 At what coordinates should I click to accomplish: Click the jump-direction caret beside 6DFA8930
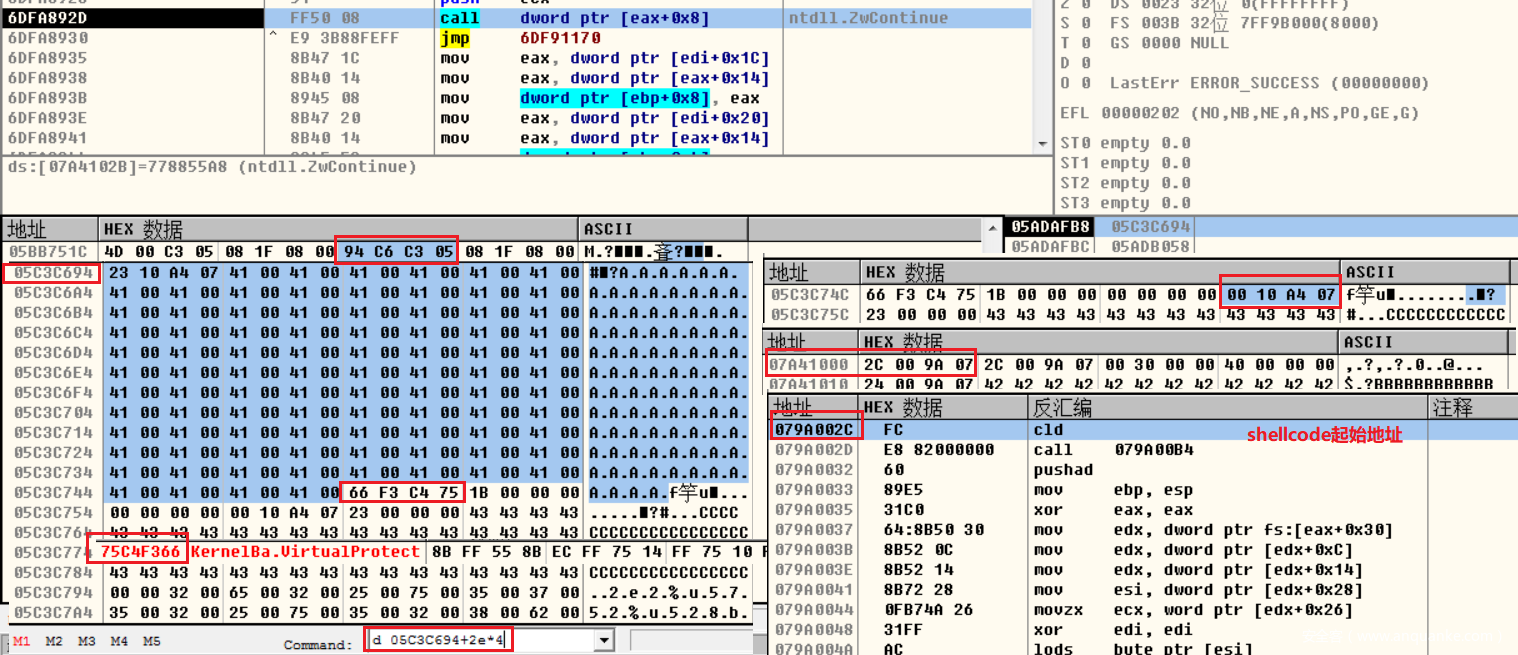(273, 38)
